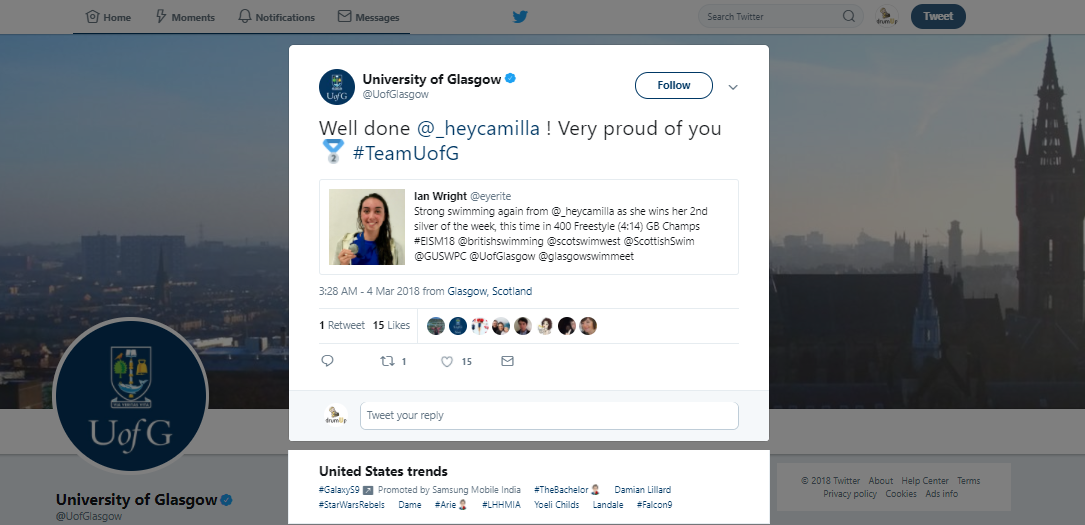Click the Tweet your reply field
1085x525 pixels.
click(549, 416)
